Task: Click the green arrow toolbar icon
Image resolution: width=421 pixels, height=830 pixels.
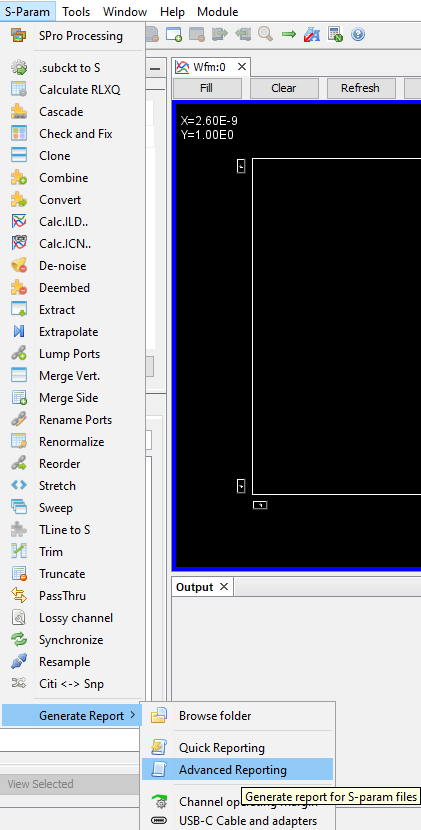Action: point(289,34)
